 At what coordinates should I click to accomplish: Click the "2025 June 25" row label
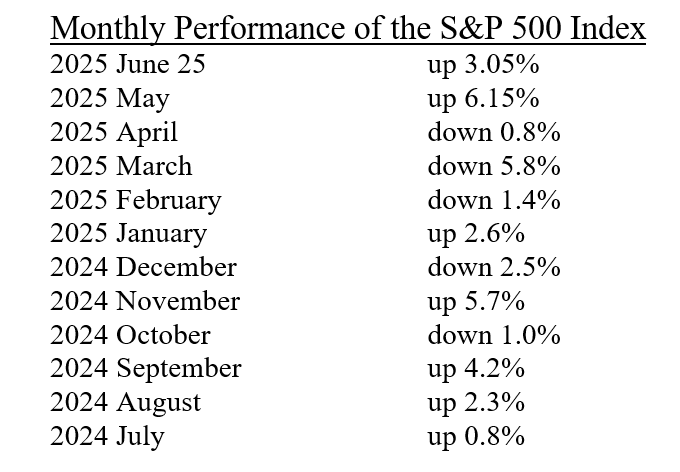(x=129, y=65)
